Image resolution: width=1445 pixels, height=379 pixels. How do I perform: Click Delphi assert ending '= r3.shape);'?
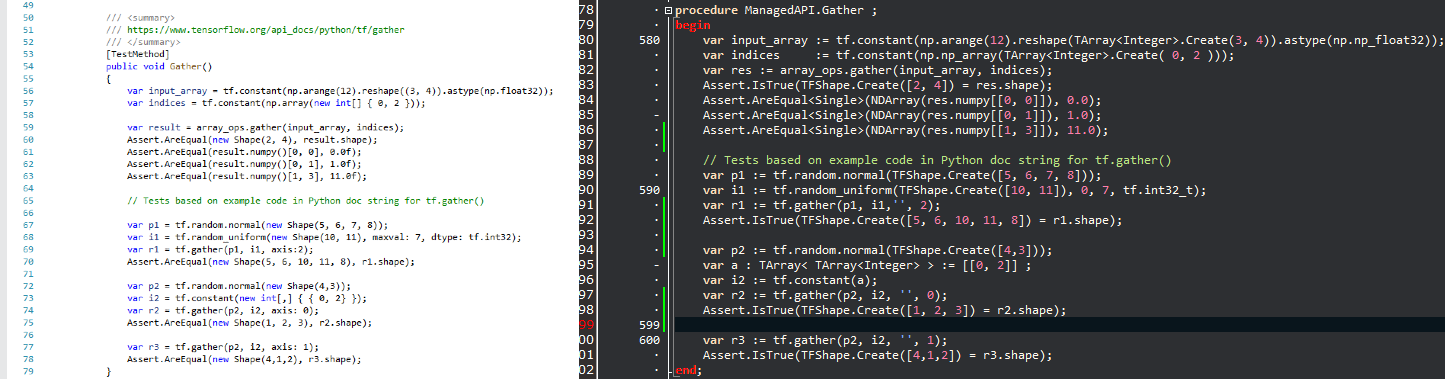click(x=878, y=355)
